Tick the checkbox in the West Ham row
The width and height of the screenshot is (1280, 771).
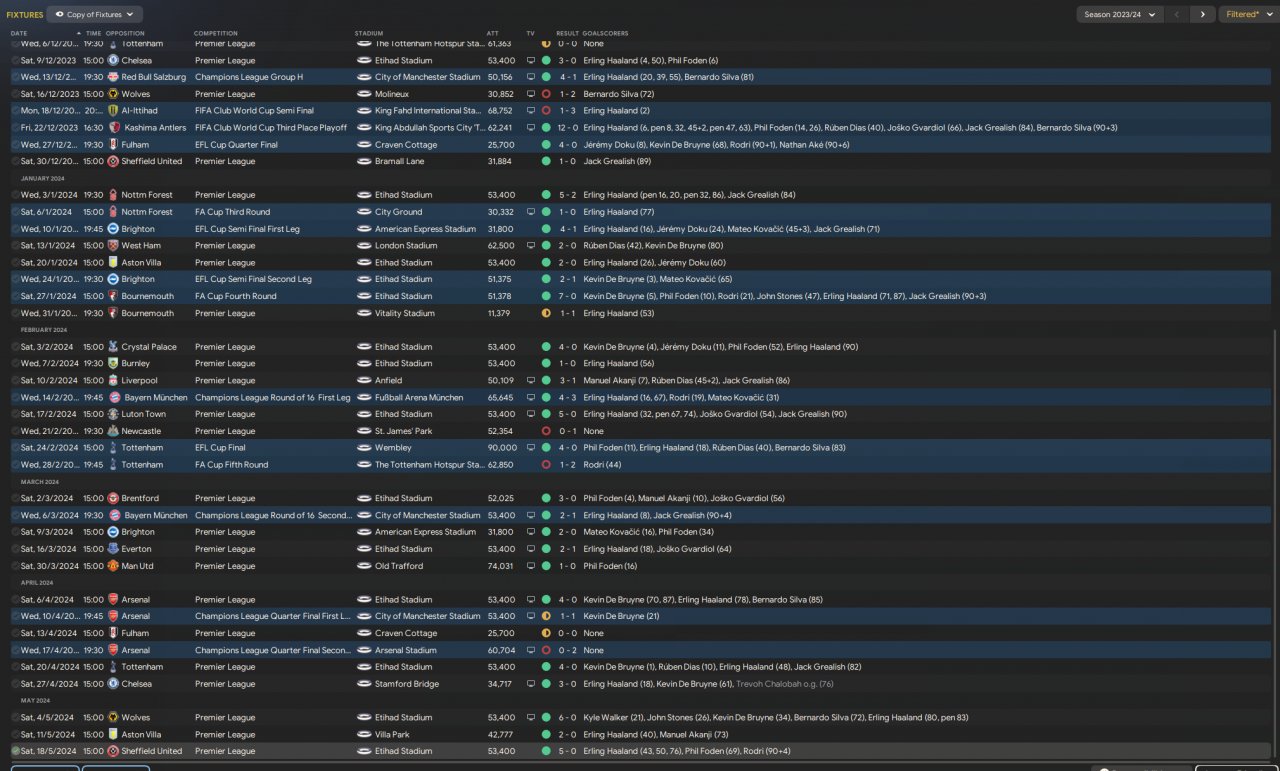16,246
